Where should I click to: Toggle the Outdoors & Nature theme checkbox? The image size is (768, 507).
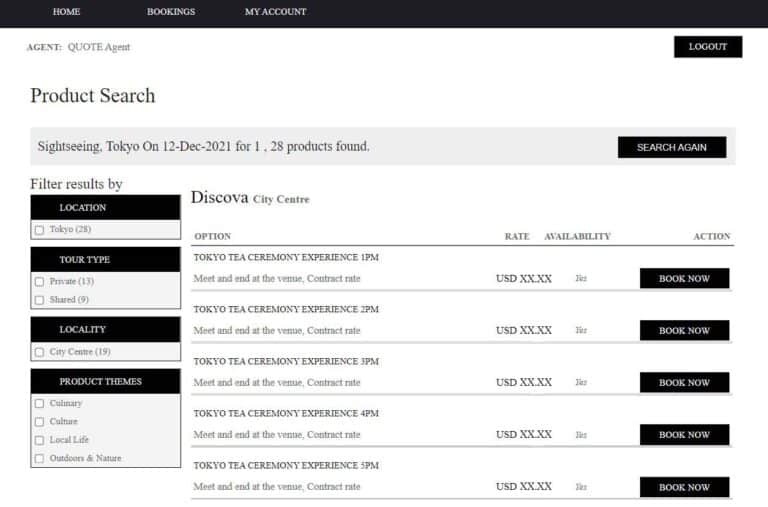coord(40,459)
